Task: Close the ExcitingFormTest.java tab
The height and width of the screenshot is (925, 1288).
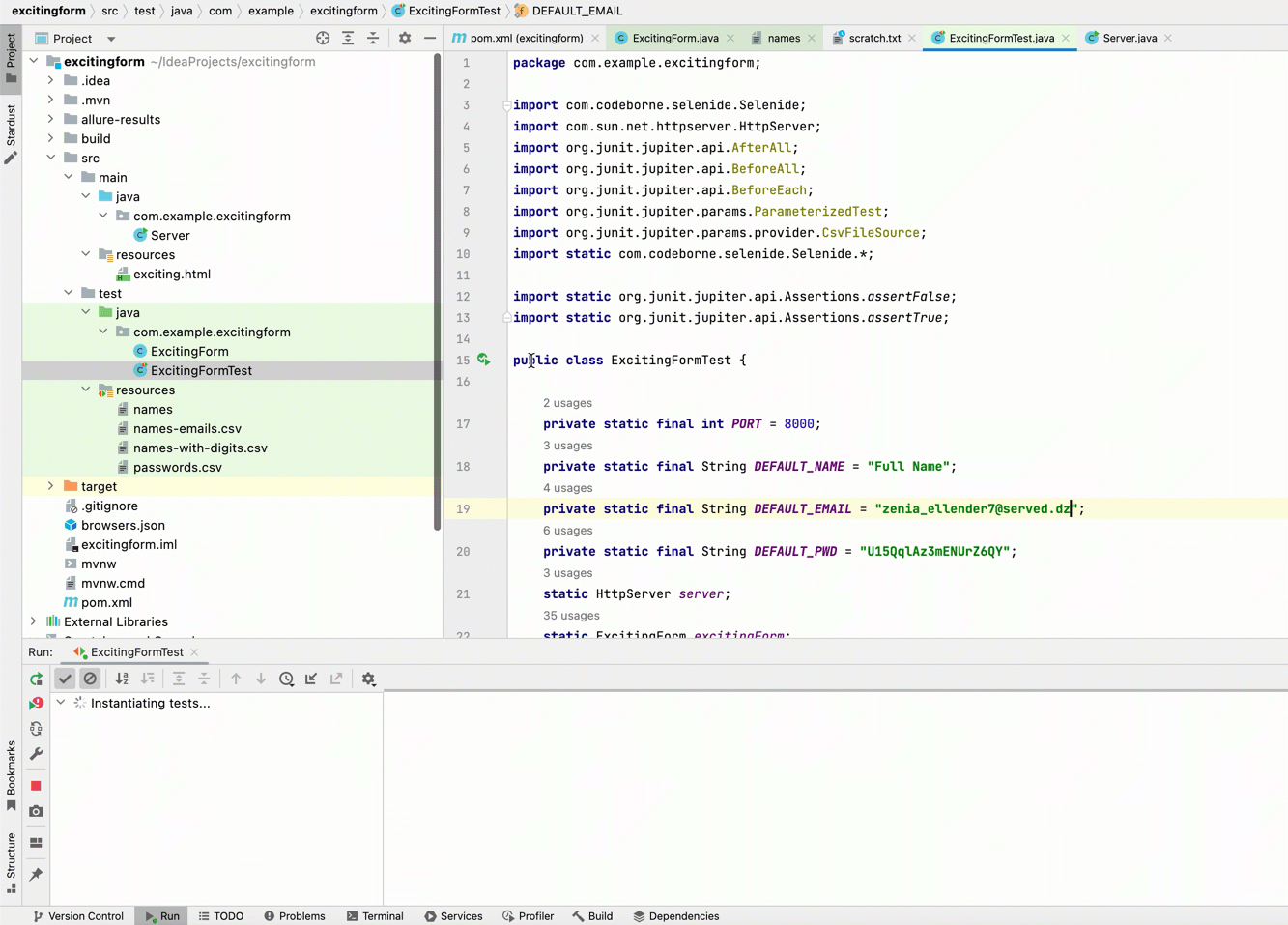Action: click(1066, 39)
